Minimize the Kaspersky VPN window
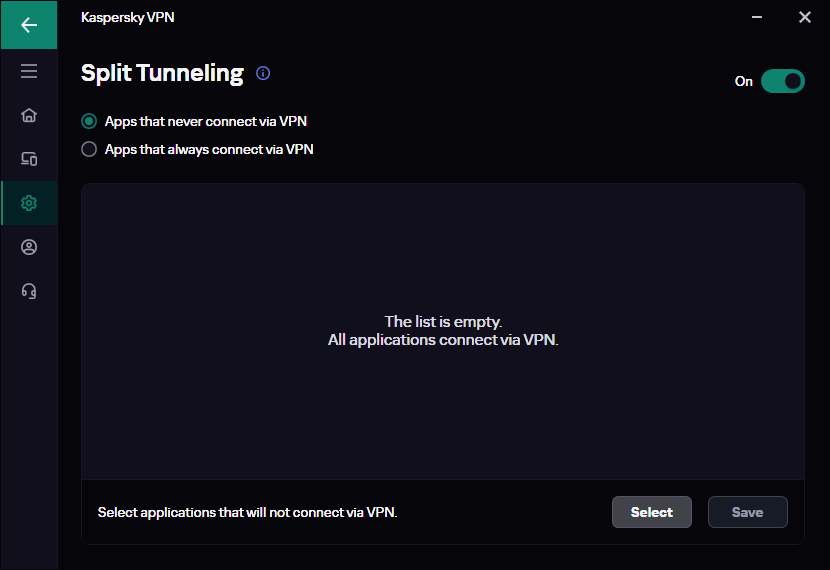The height and width of the screenshot is (570, 830). click(758, 17)
